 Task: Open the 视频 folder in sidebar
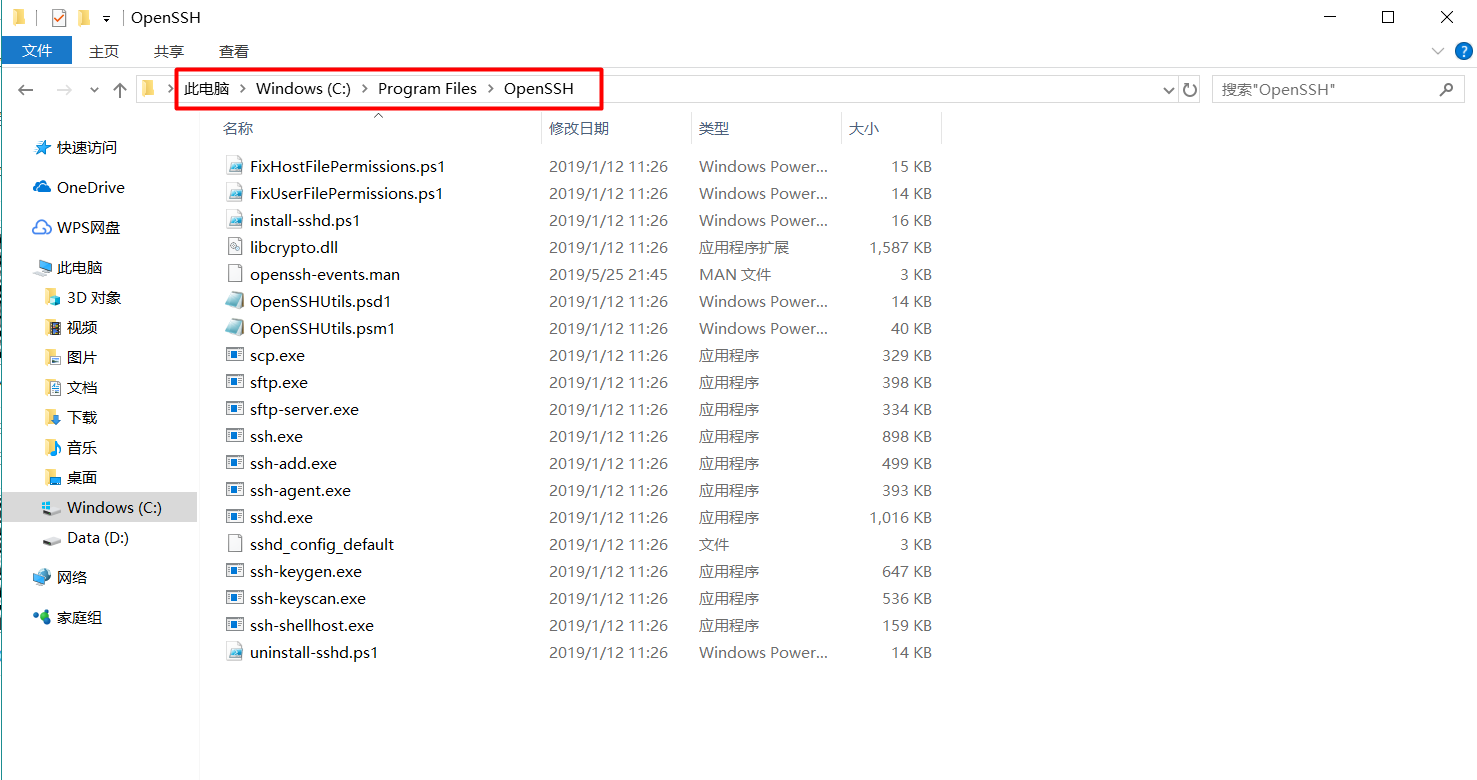(x=82, y=327)
